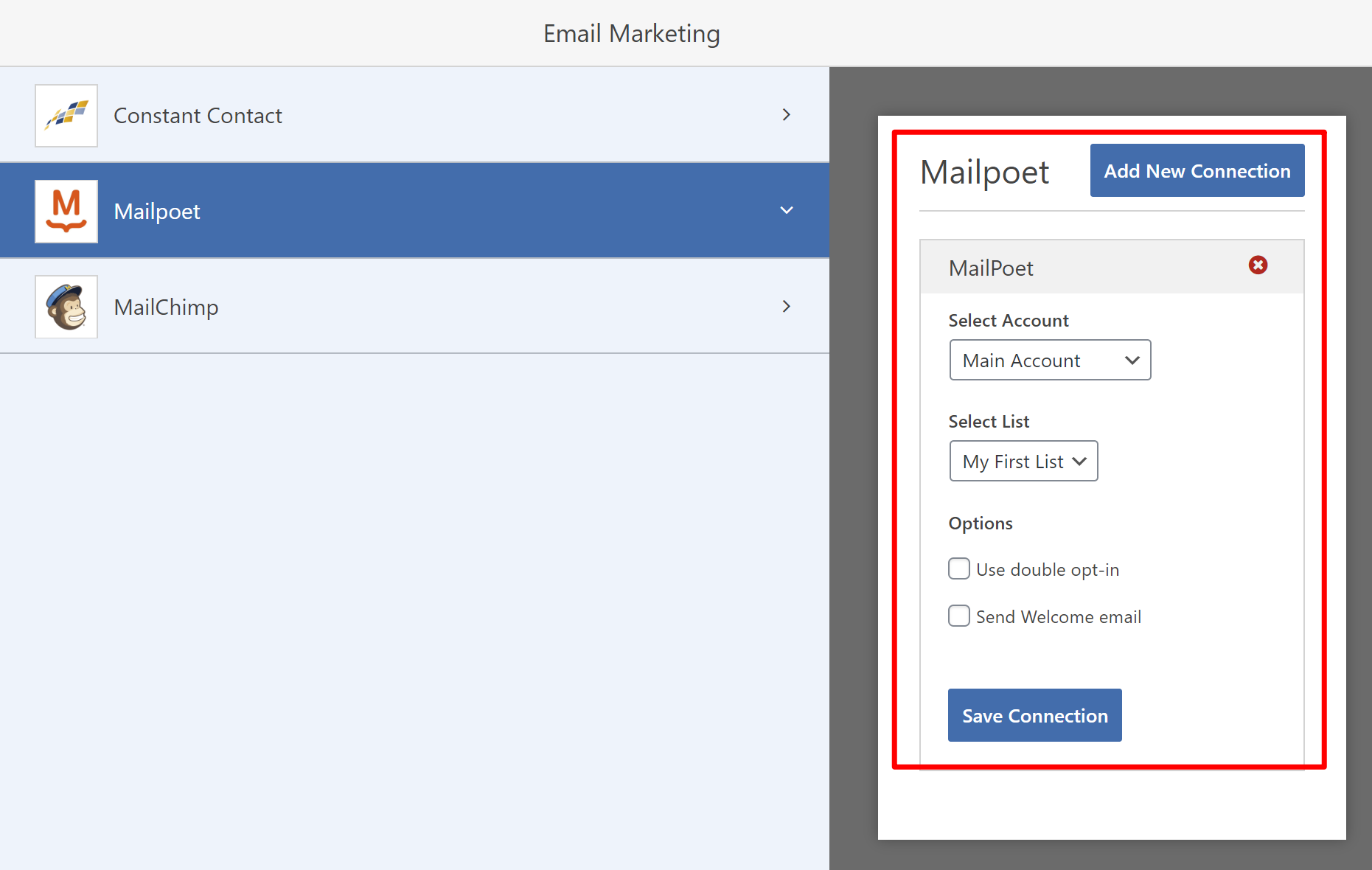Screen dimensions: 1372x870
Task: Enable Send Welcome email
Action: pyautogui.click(x=958, y=616)
